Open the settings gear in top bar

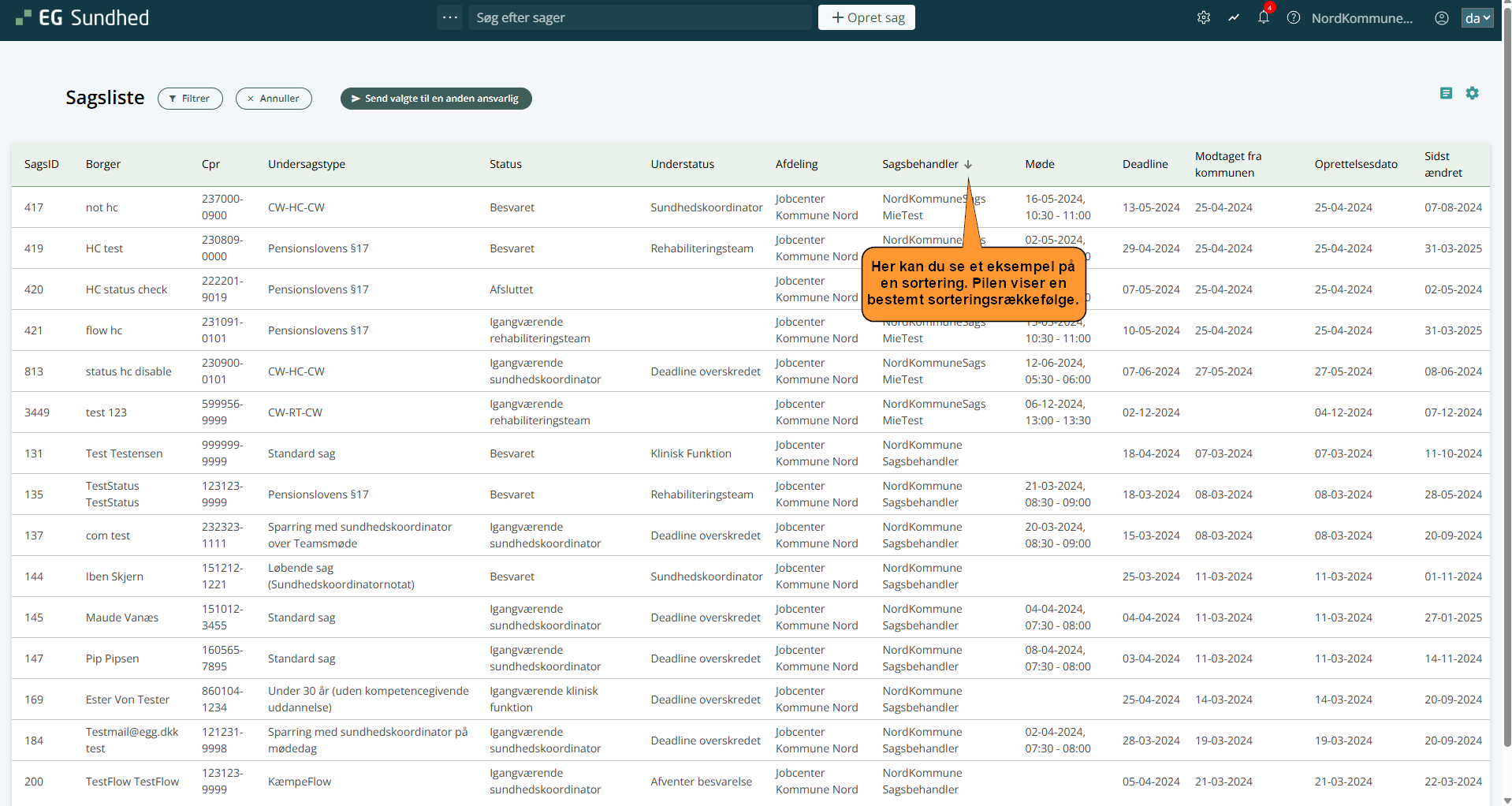point(1204,17)
